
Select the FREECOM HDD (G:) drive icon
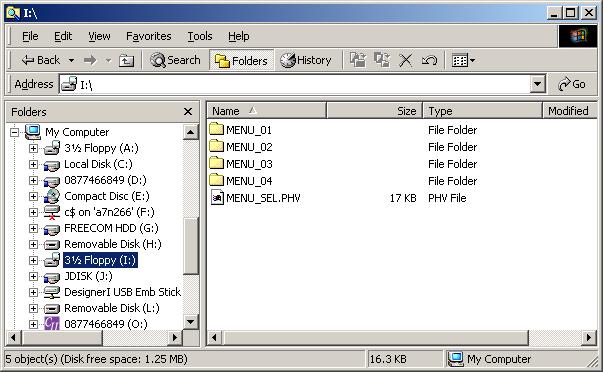click(x=52, y=229)
